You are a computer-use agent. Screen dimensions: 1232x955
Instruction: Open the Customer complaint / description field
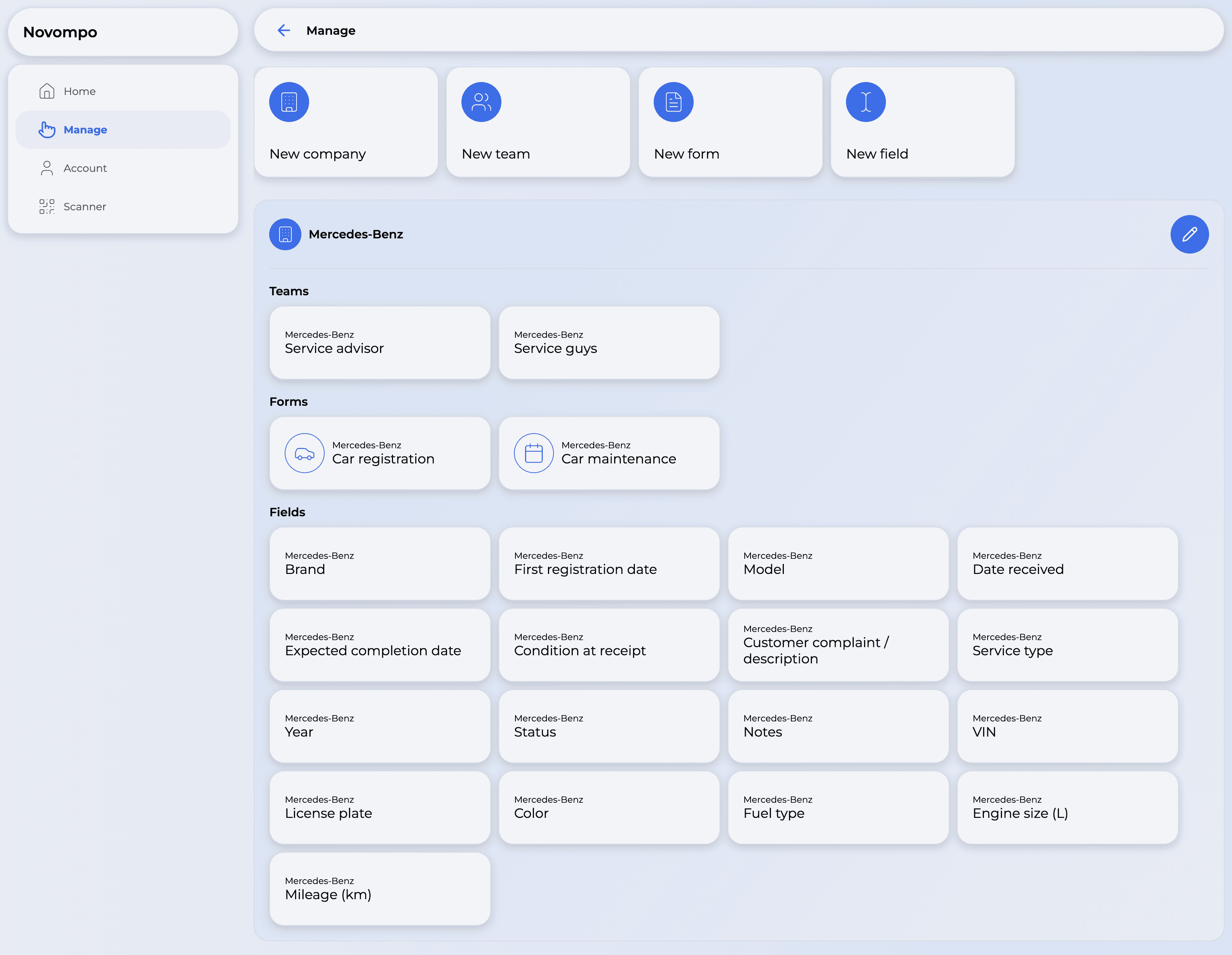[x=838, y=645]
